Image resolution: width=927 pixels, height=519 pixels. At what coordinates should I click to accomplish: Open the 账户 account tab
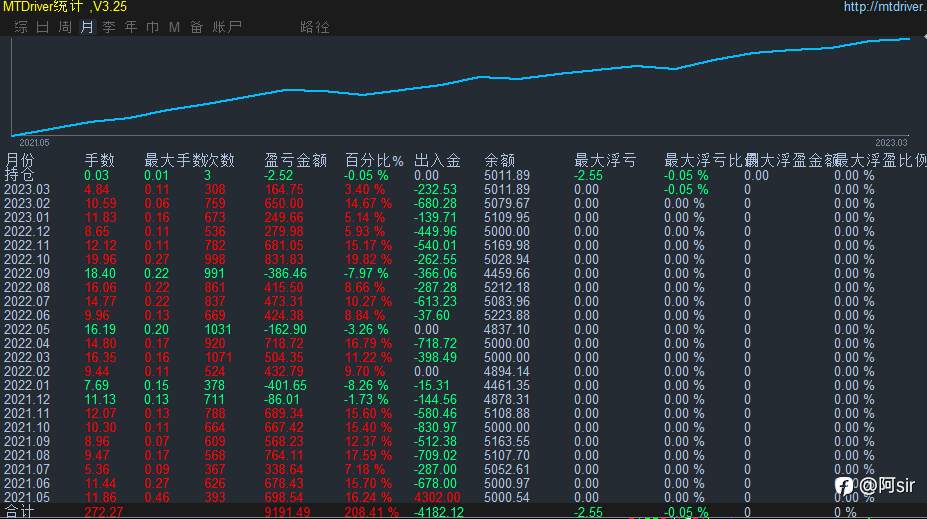pos(227,27)
